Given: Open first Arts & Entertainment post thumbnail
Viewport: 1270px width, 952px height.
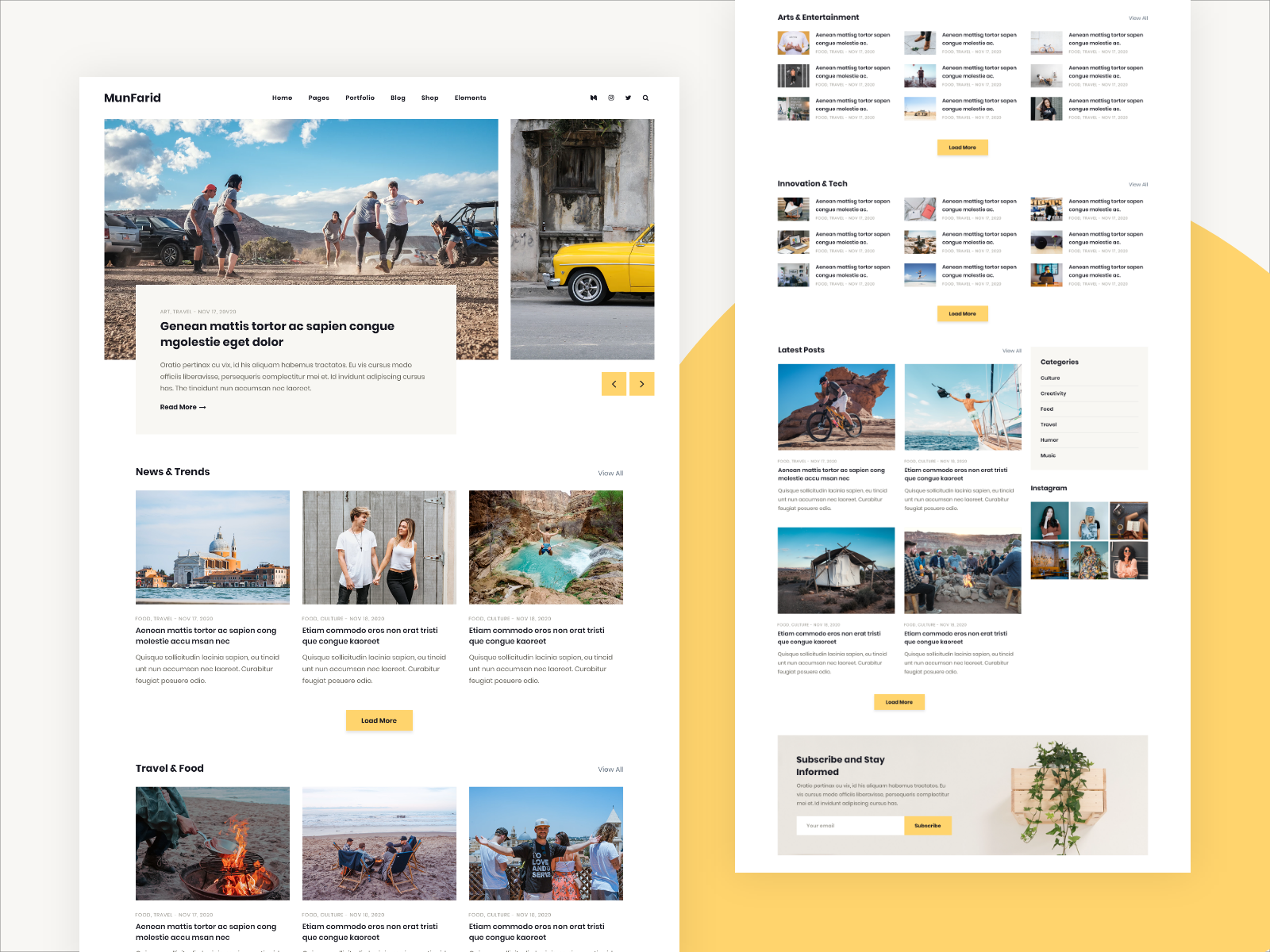Looking at the screenshot, I should (794, 43).
